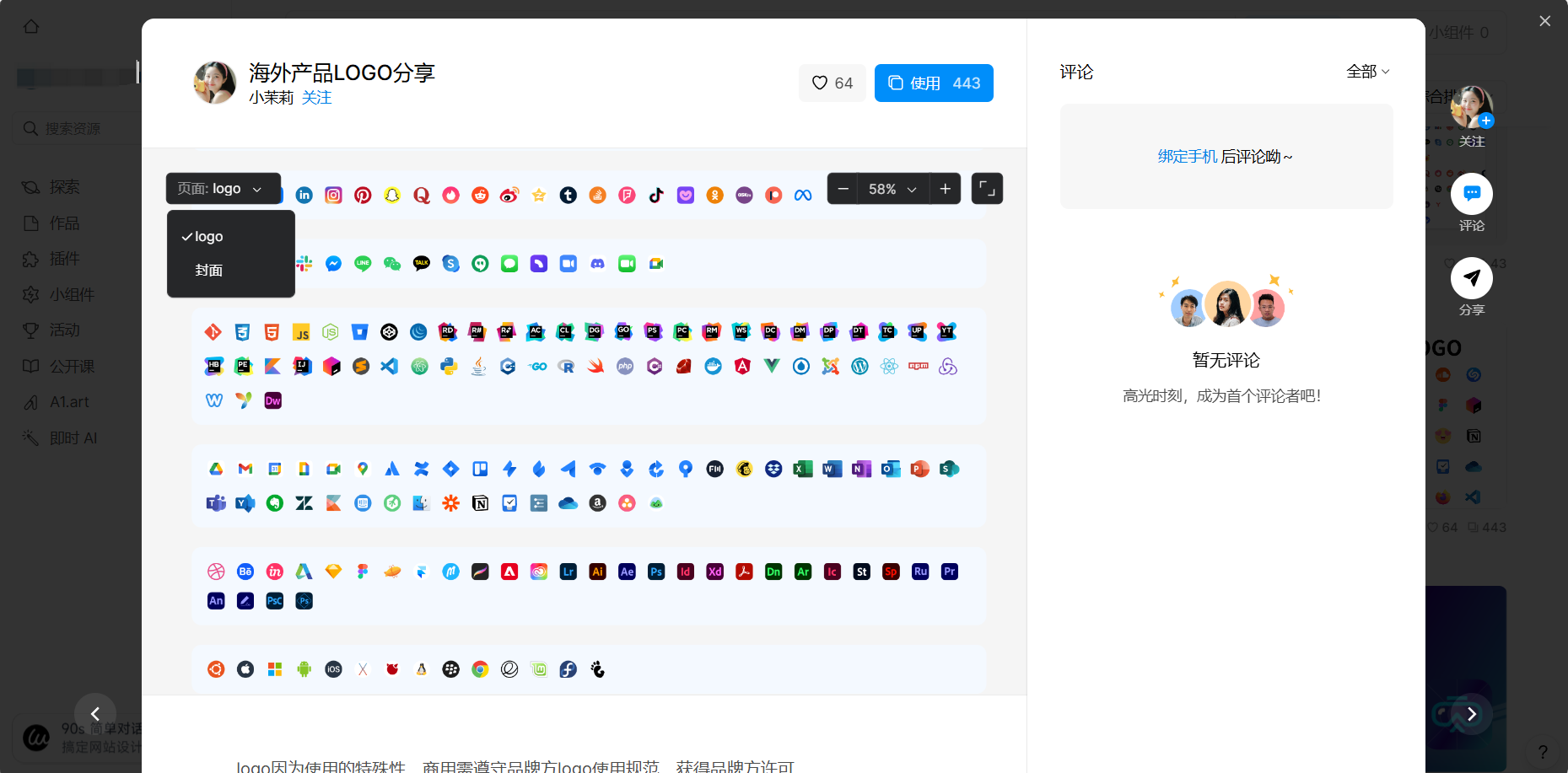Click the yellow JS logo
The width and height of the screenshot is (1568, 773).
click(x=301, y=332)
